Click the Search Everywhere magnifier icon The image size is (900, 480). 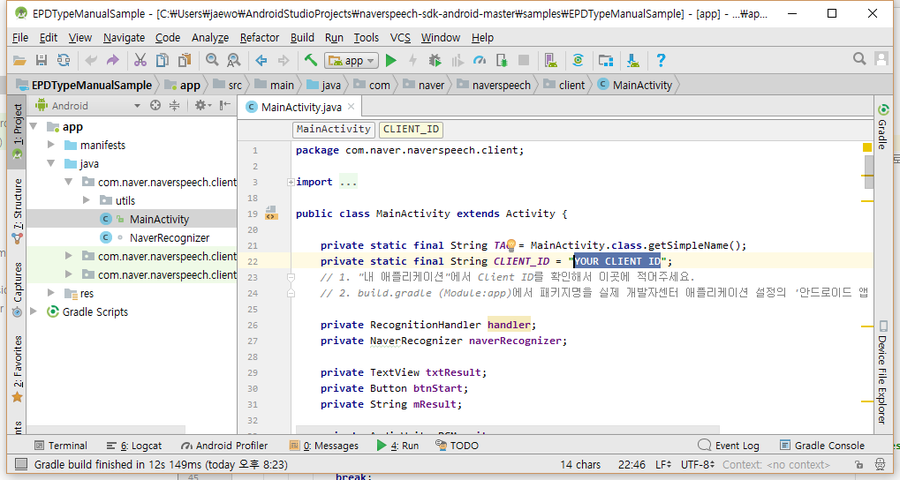[859, 59]
